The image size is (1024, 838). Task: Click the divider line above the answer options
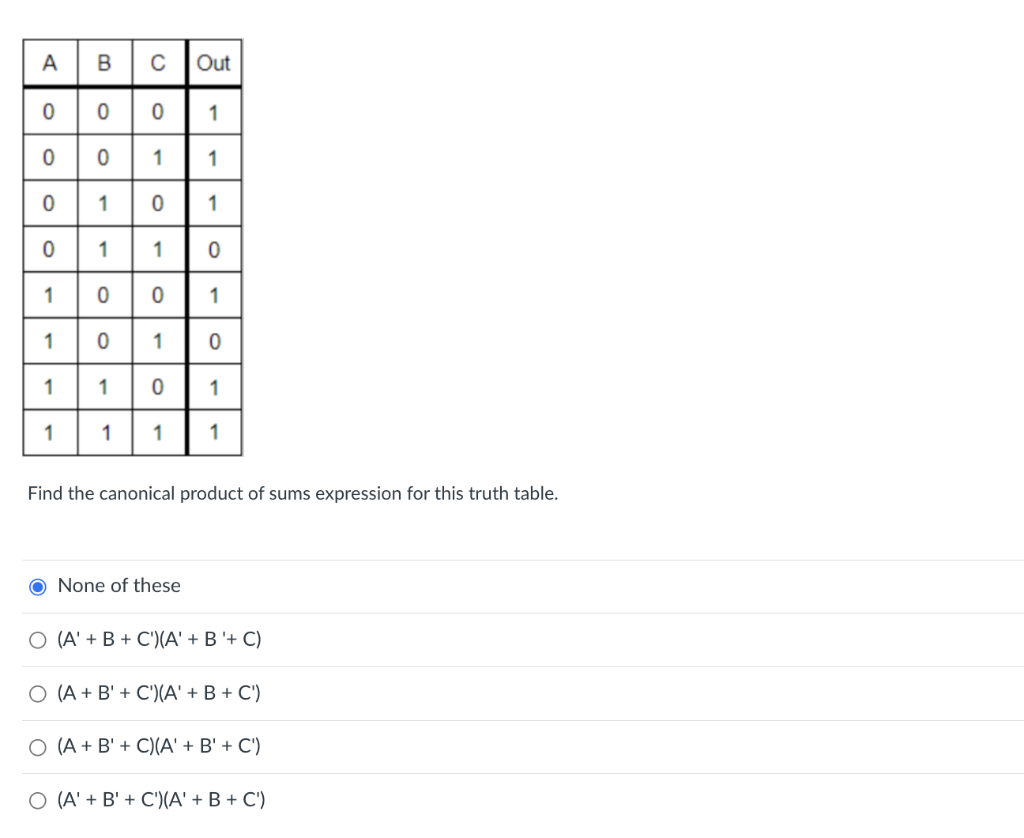coord(512,560)
